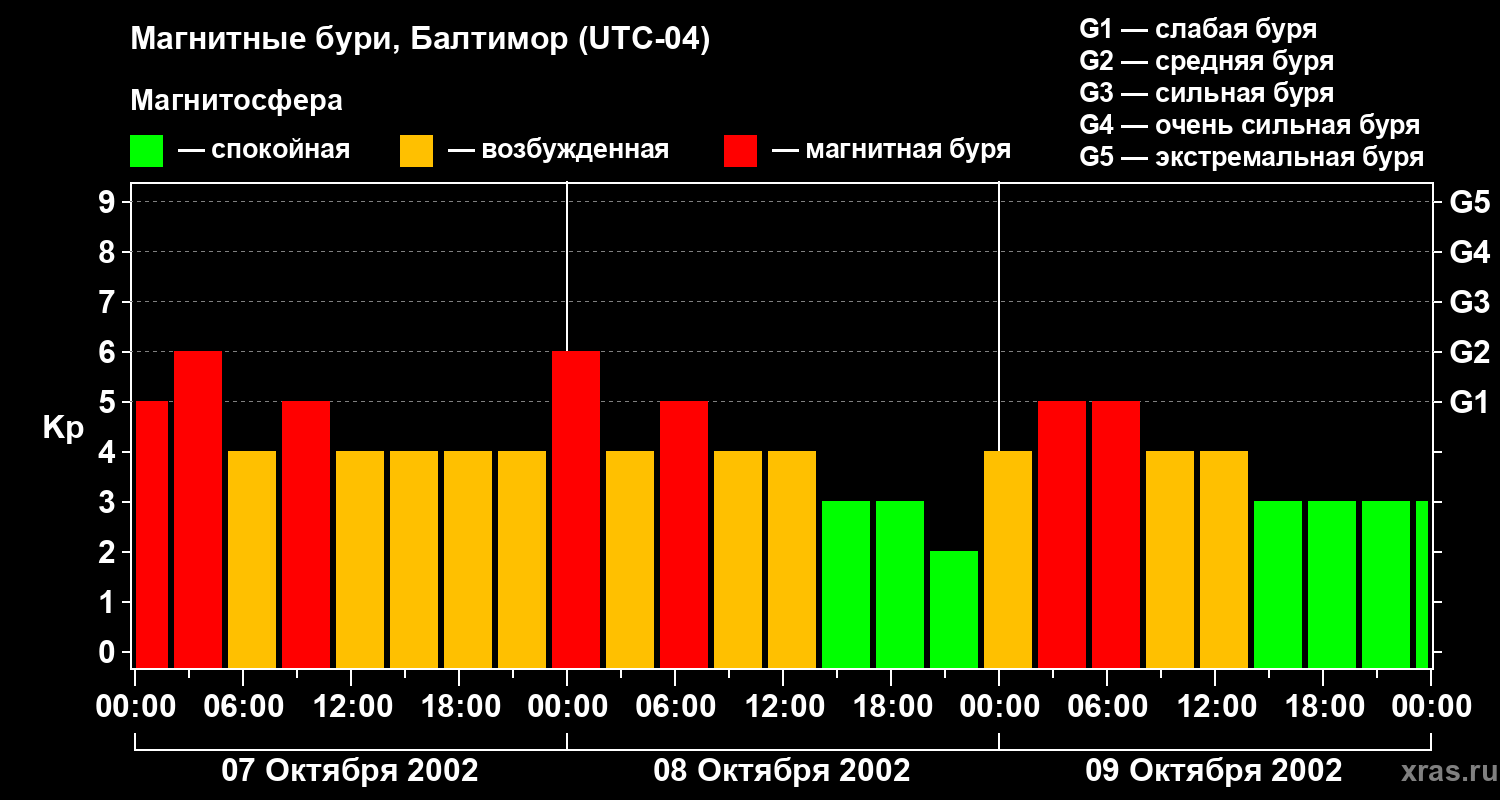Click the orange "возбужденная" legend swatch
1500x800 pixels.
coord(416,151)
